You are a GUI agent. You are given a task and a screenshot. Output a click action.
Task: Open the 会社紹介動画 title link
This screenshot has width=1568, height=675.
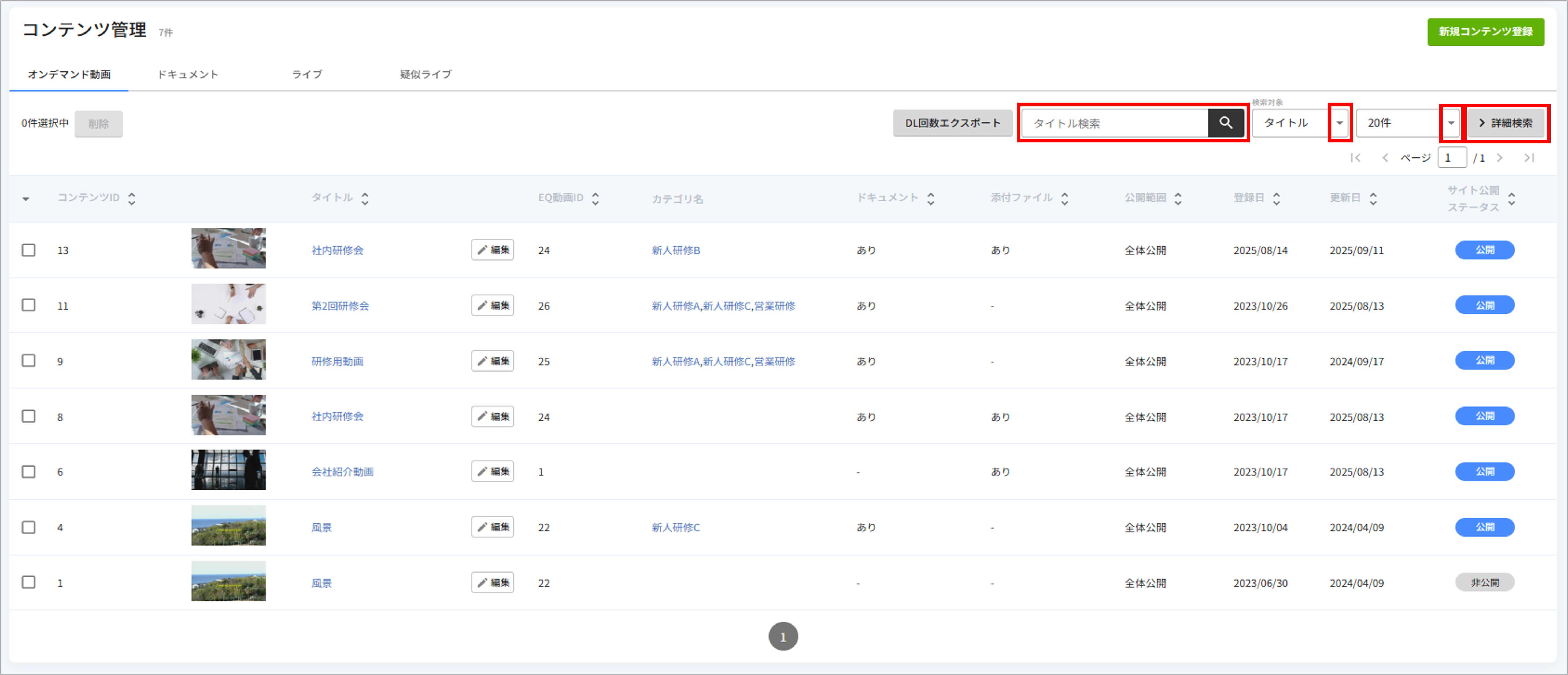(x=343, y=472)
